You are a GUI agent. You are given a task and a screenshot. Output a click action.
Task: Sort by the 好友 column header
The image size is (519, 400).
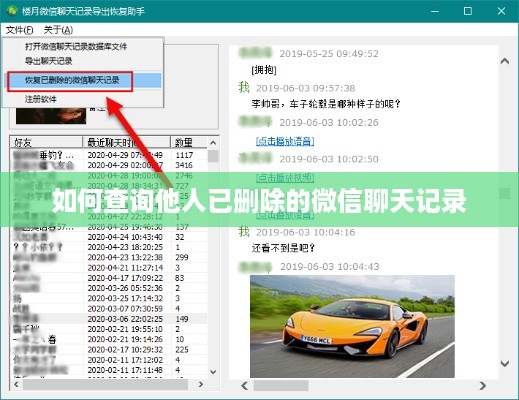point(46,142)
